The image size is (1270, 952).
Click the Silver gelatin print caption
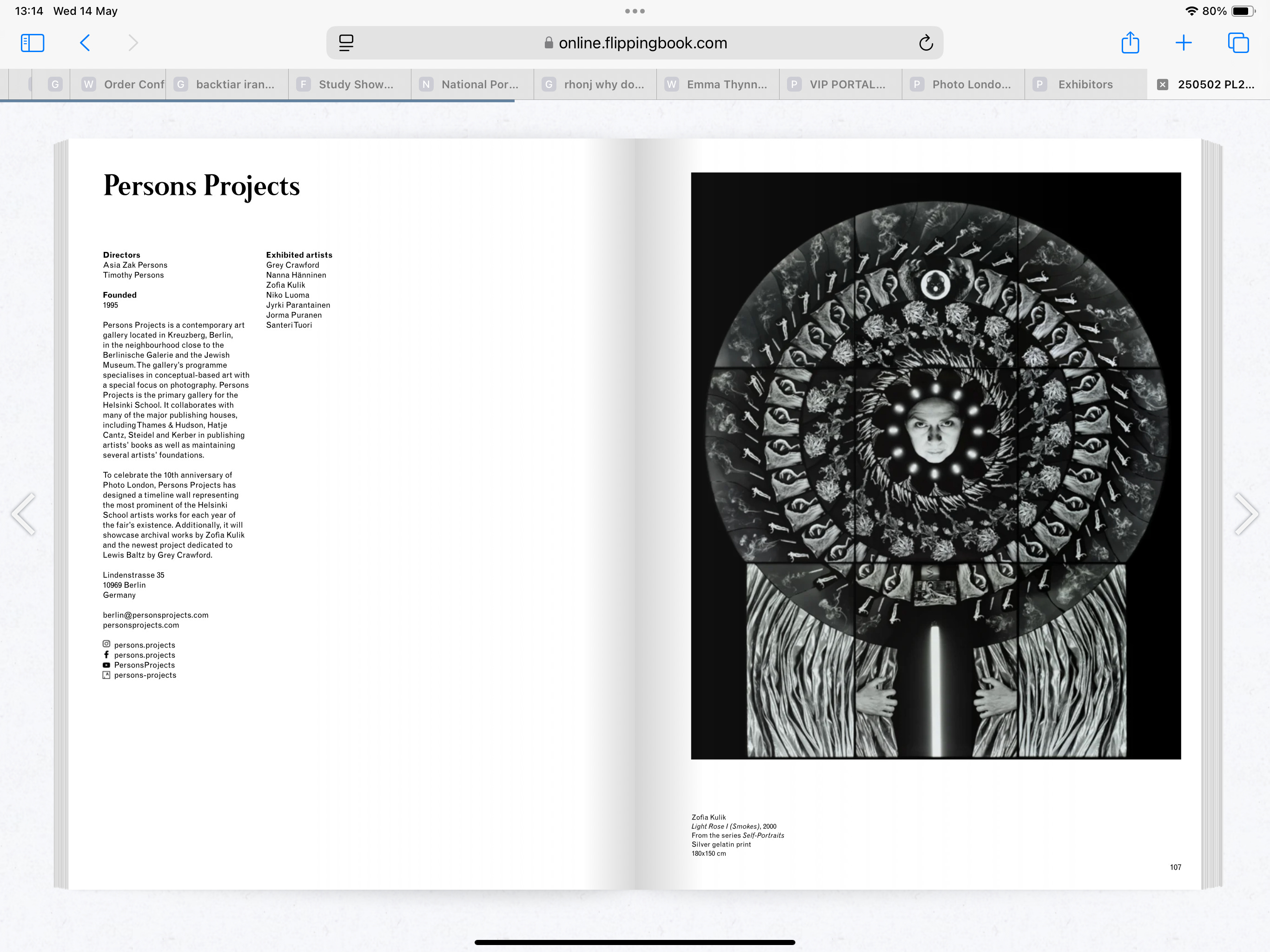point(721,844)
